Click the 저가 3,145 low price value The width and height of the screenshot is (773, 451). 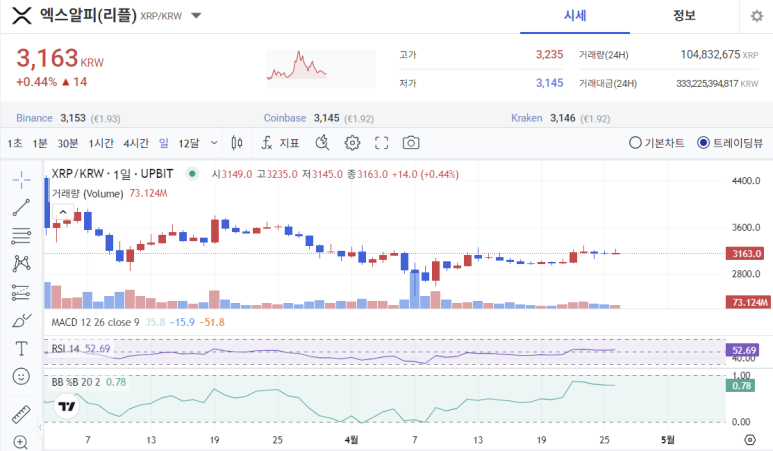click(549, 83)
